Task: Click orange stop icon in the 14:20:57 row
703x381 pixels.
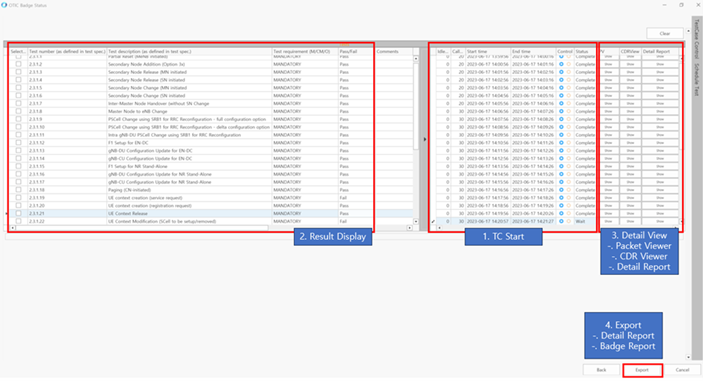Action: click(x=568, y=221)
